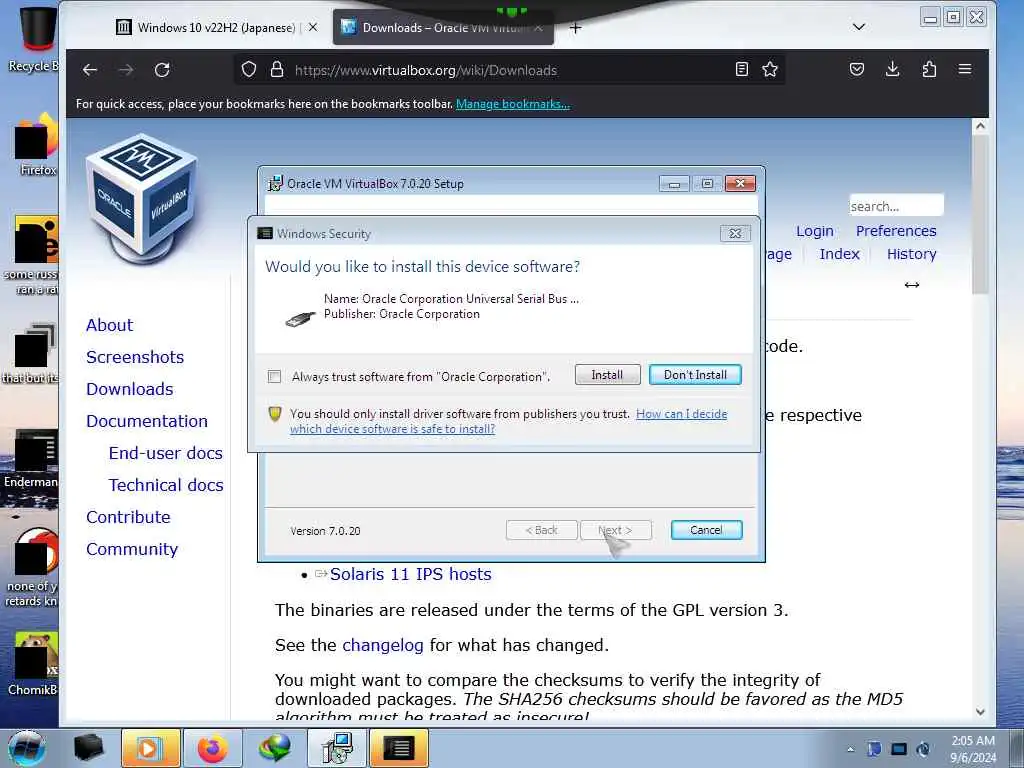The height and width of the screenshot is (768, 1024).
Task: Click the Firefox forward arrow
Action: coord(126,70)
